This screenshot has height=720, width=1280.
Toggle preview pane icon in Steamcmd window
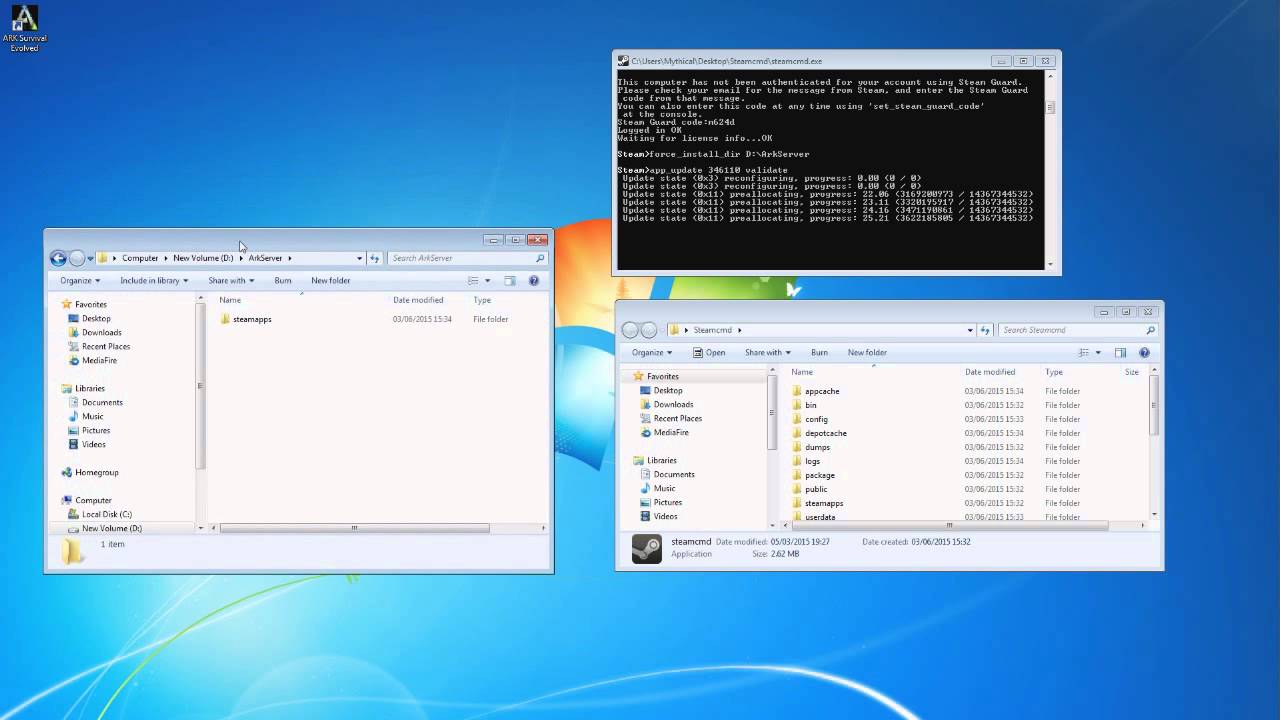[1120, 353]
